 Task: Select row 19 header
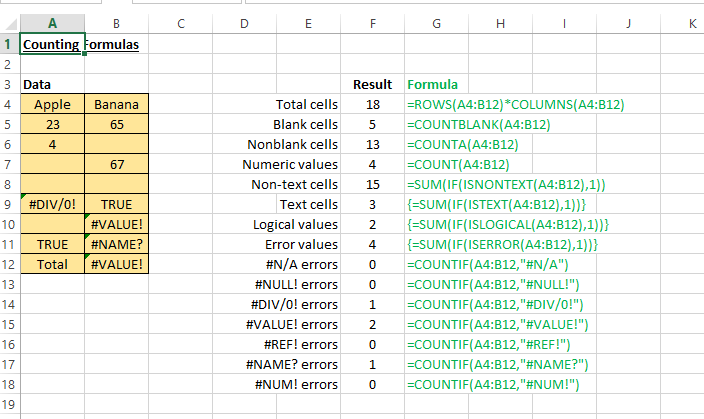tap(9, 404)
